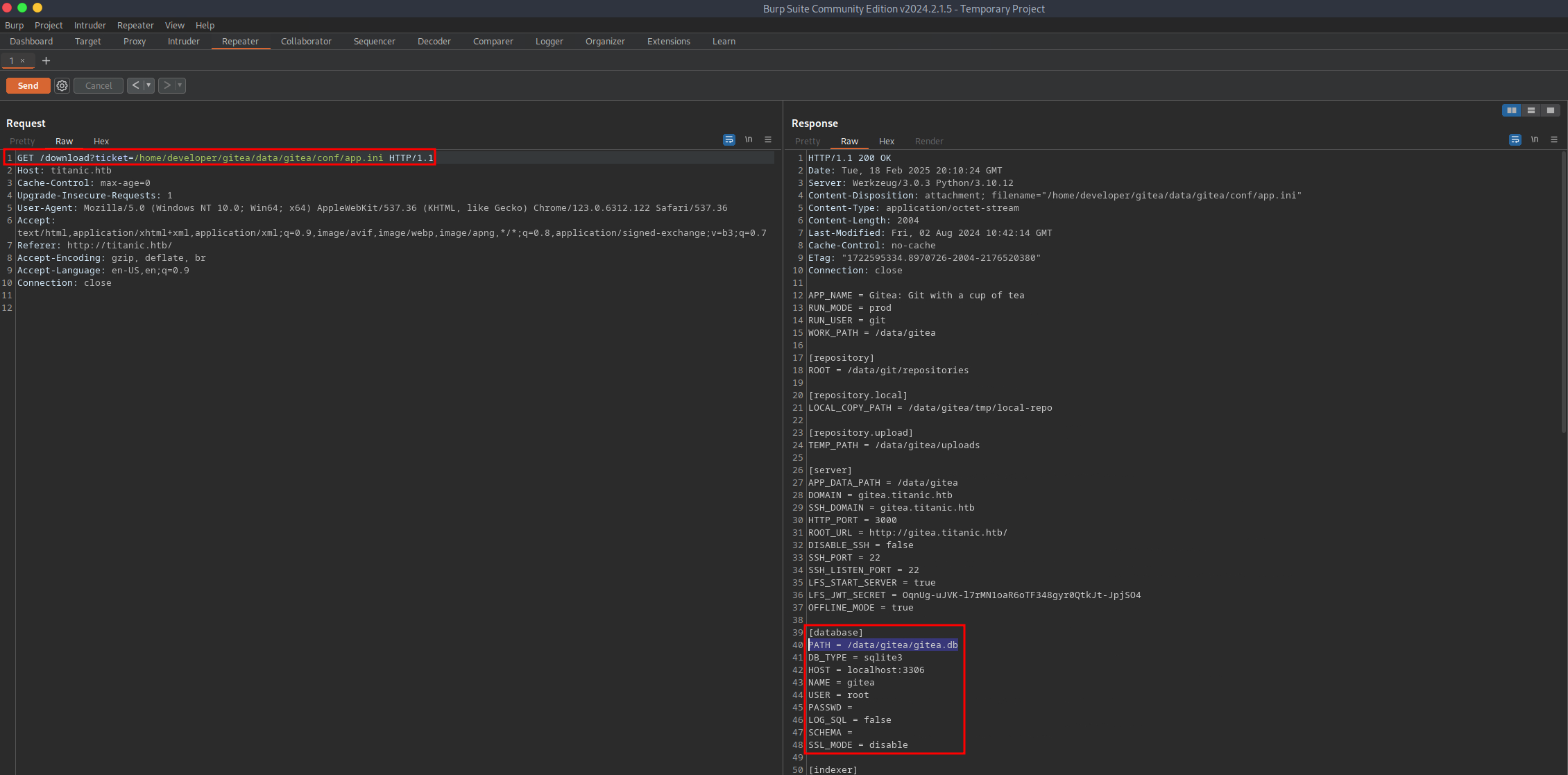The image size is (1568, 775).
Task: Switch to the Learn tab
Action: coord(724,42)
